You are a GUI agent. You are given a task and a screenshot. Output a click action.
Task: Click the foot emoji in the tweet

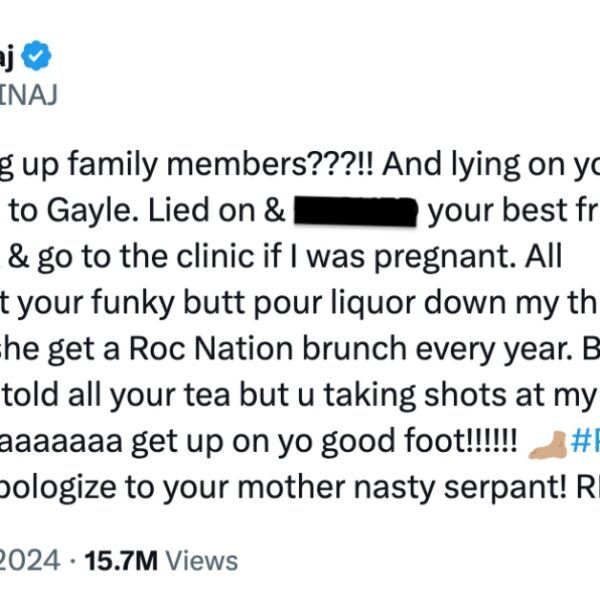[548, 444]
